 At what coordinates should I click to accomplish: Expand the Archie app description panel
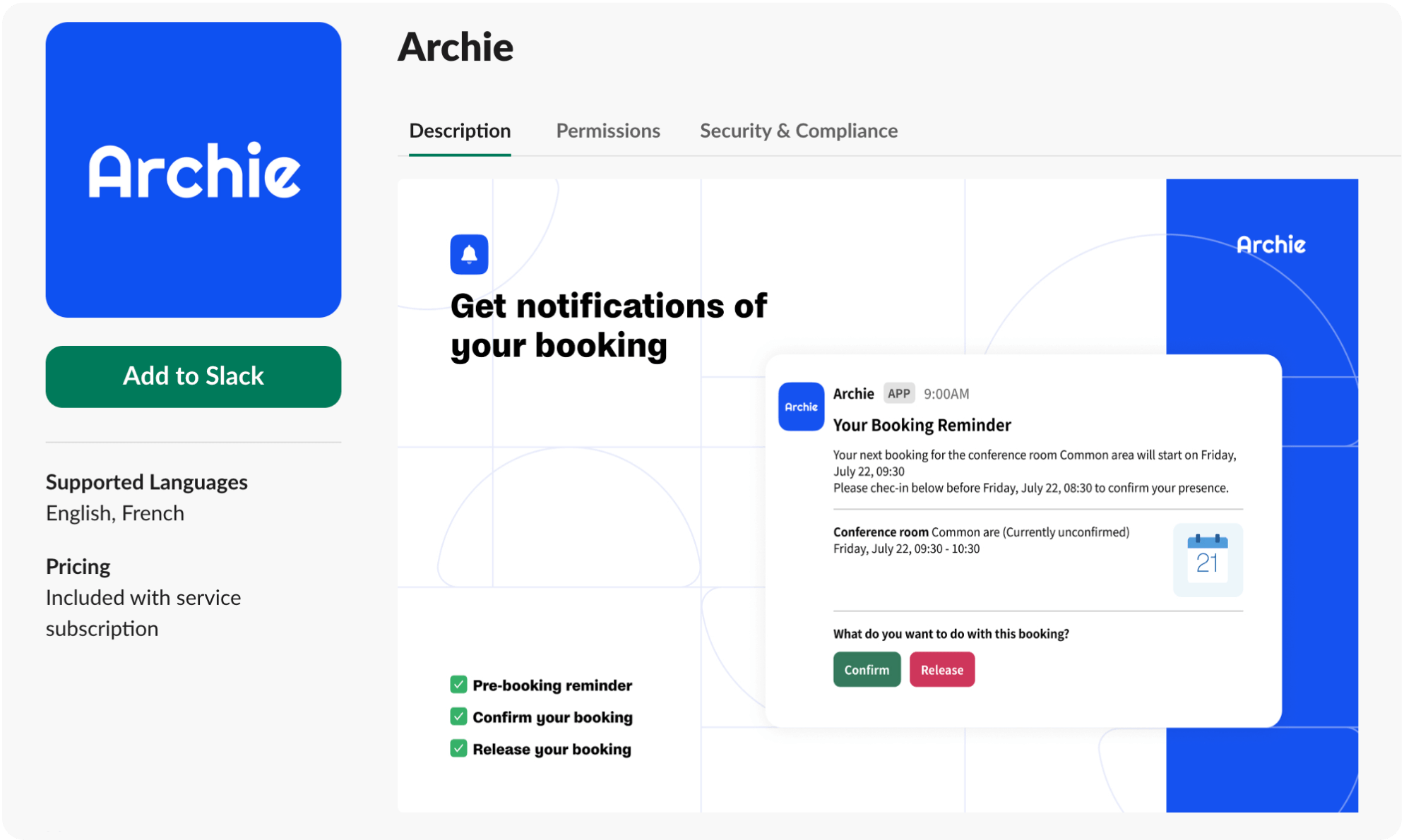(460, 130)
